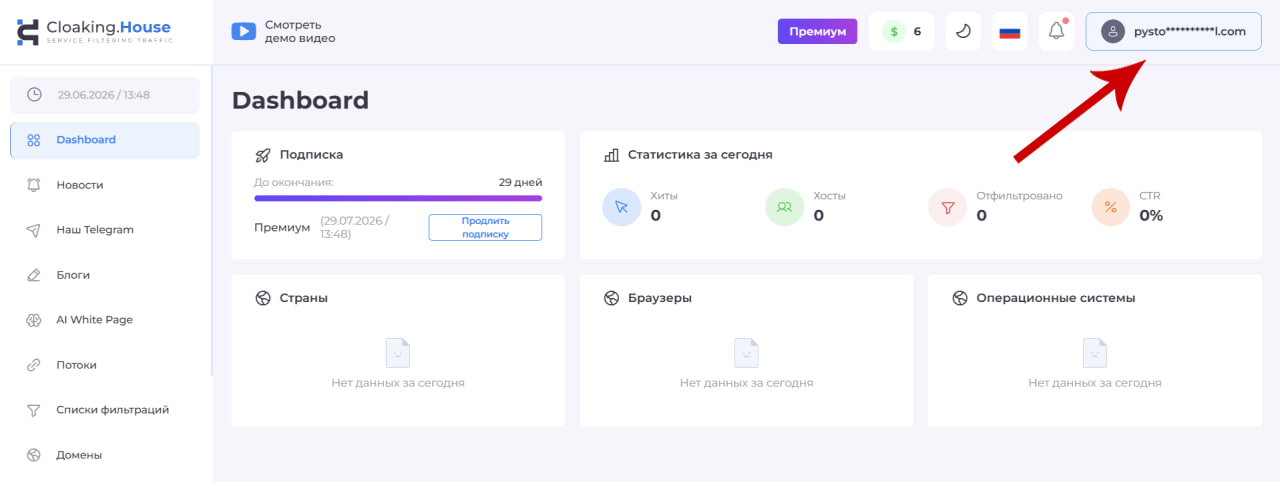The image size is (1280, 482).
Task: Click the Dashboard page heading
Action: pos(300,100)
